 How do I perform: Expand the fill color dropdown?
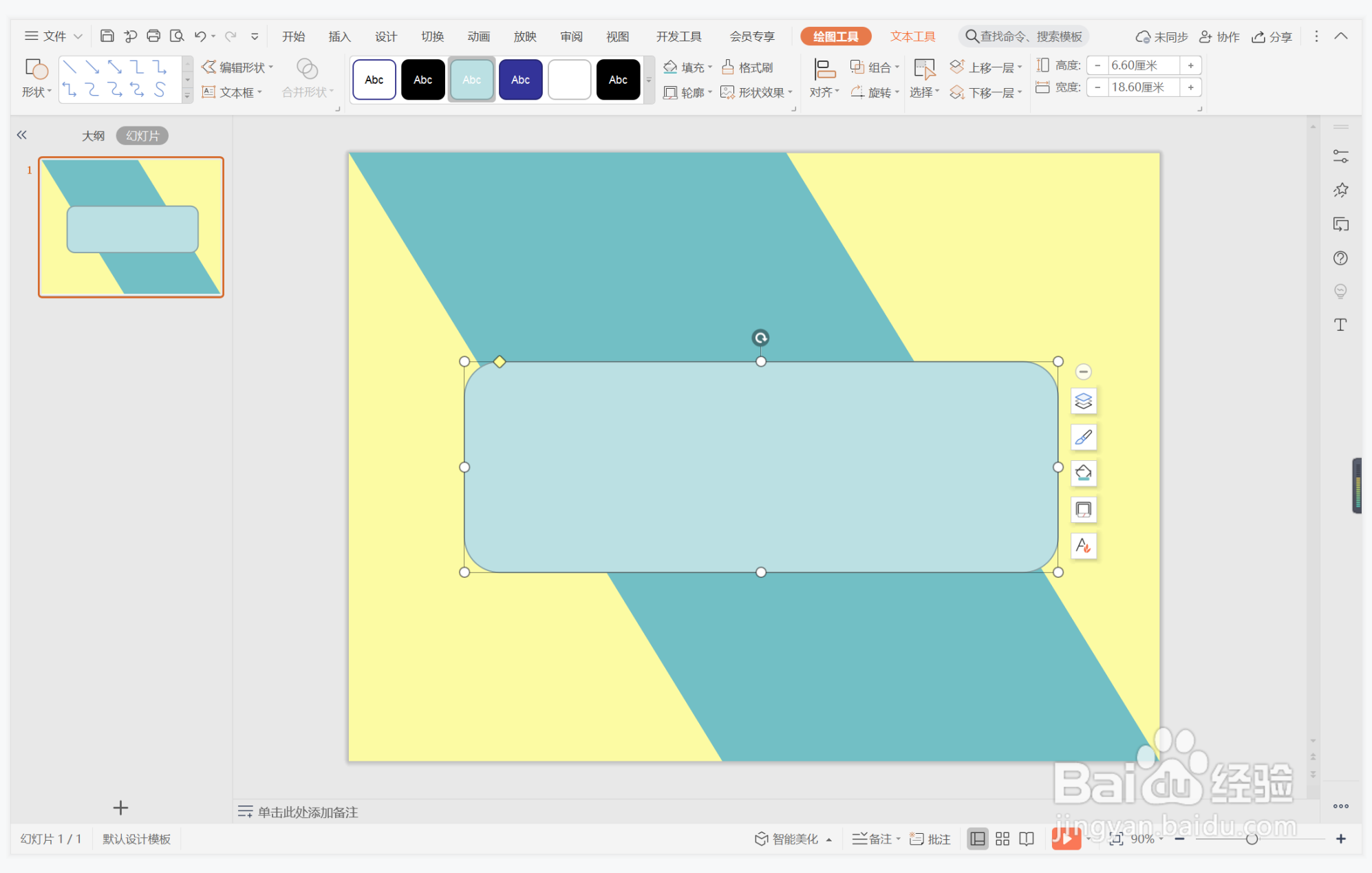(x=710, y=67)
